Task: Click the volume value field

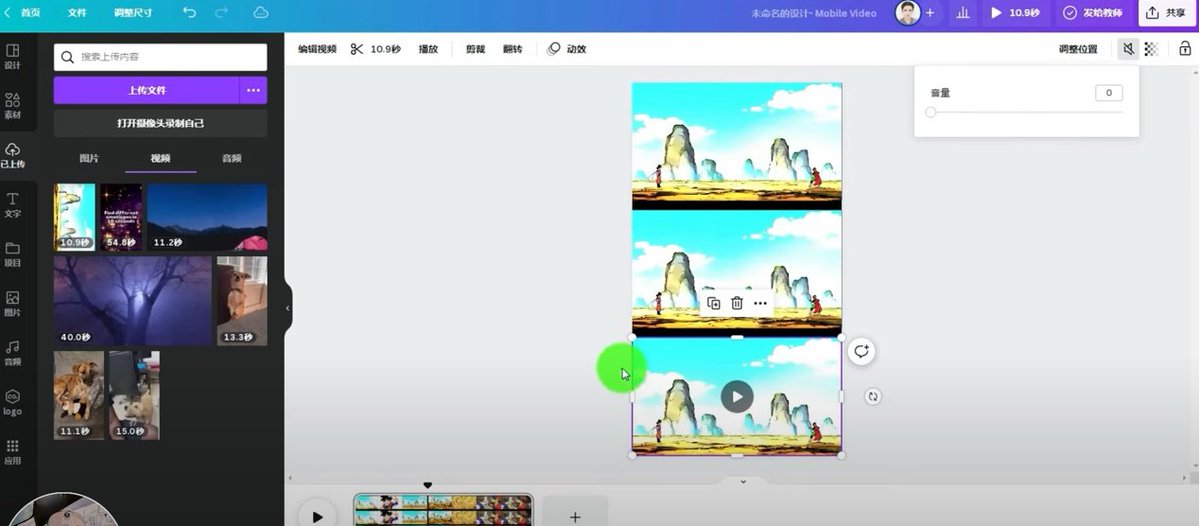Action: [x=1109, y=93]
